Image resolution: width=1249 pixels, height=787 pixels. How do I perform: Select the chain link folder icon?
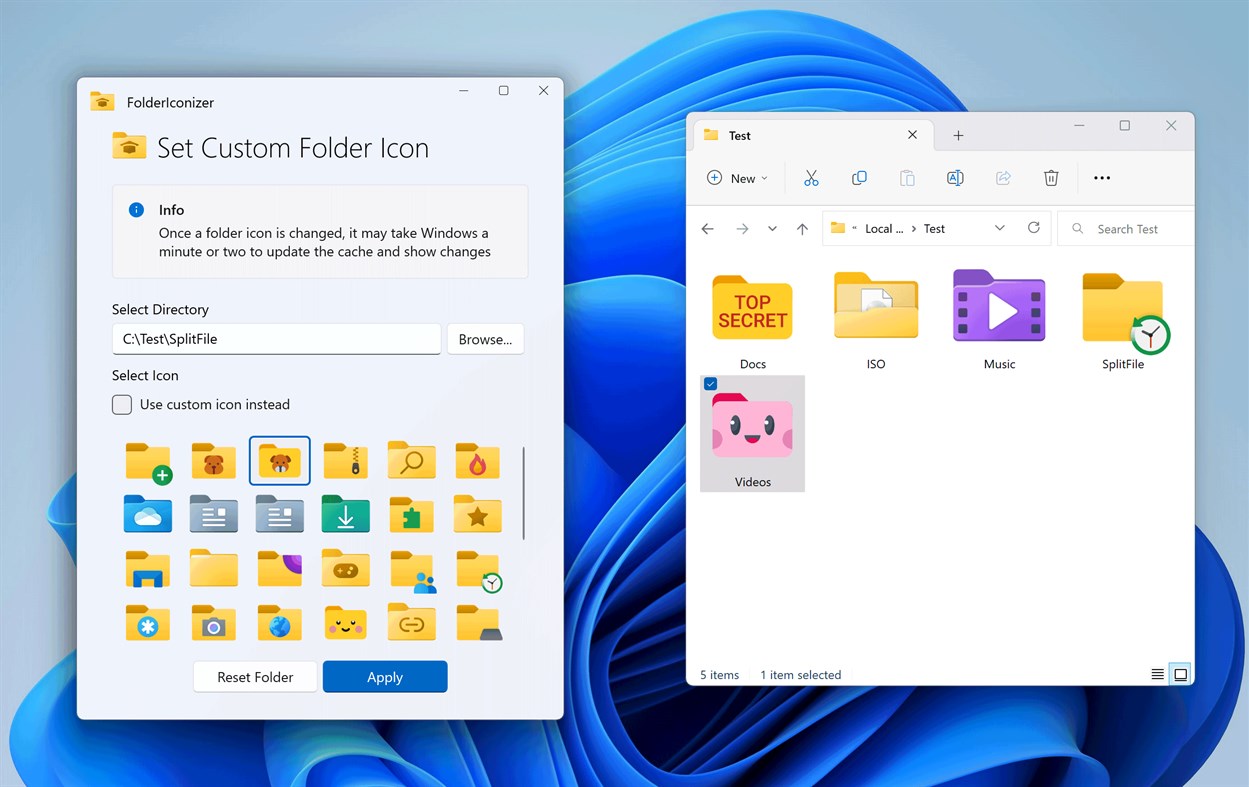(x=411, y=622)
